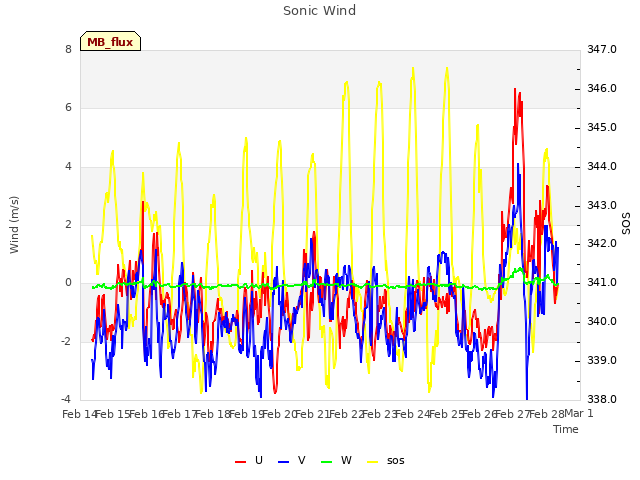The width and height of the screenshot is (640, 480).
Task: Toggle the W series legend entry
Action: [336, 460]
